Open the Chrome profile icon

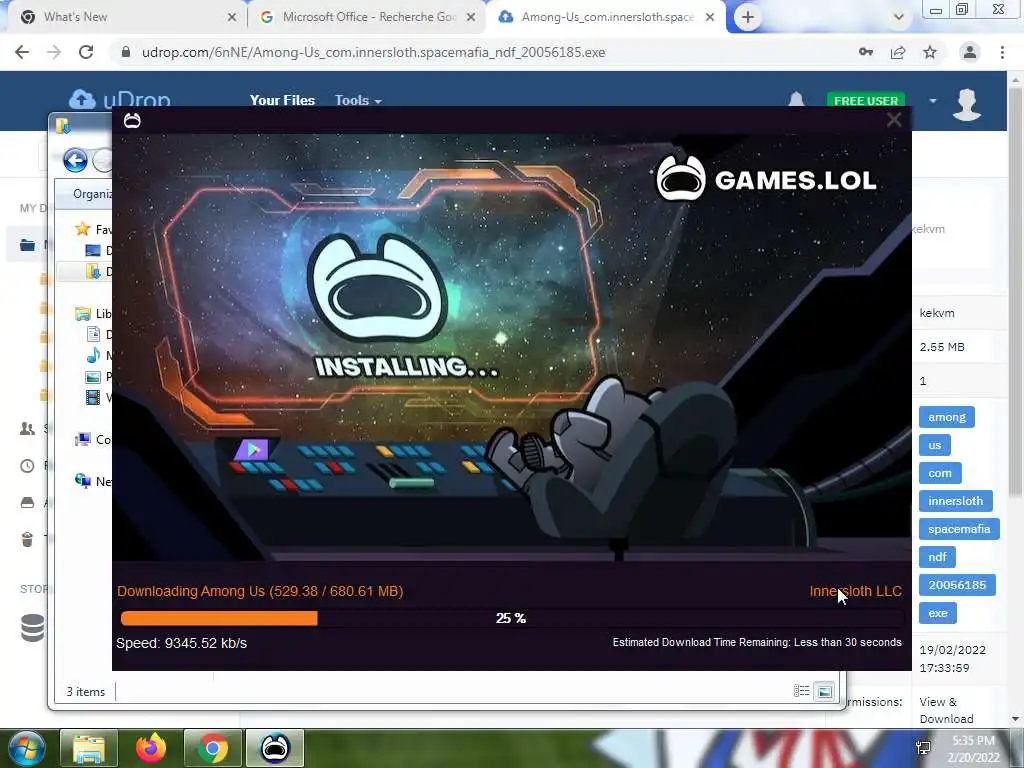970,52
